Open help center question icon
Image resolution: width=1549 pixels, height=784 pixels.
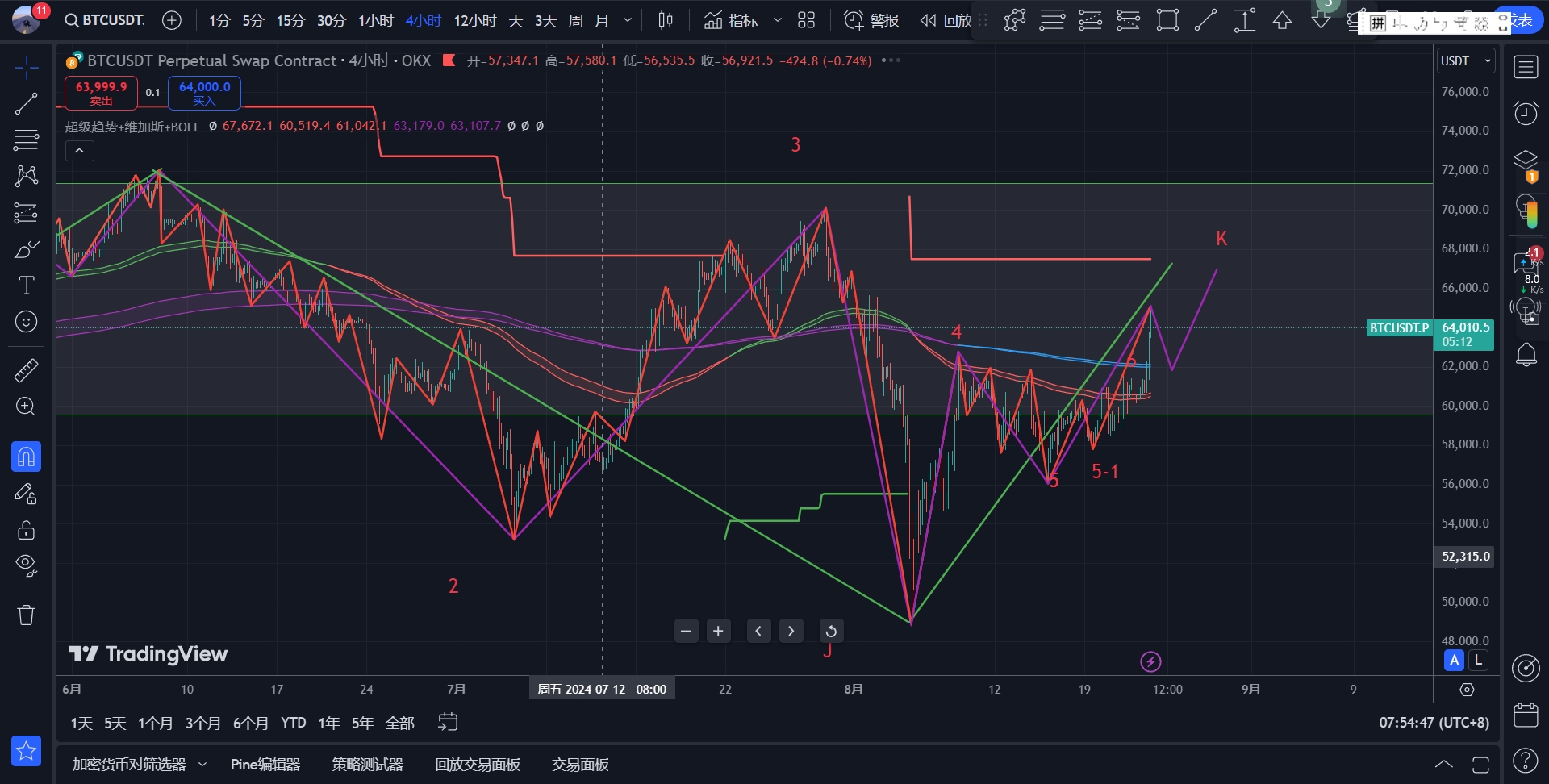[x=1525, y=760]
